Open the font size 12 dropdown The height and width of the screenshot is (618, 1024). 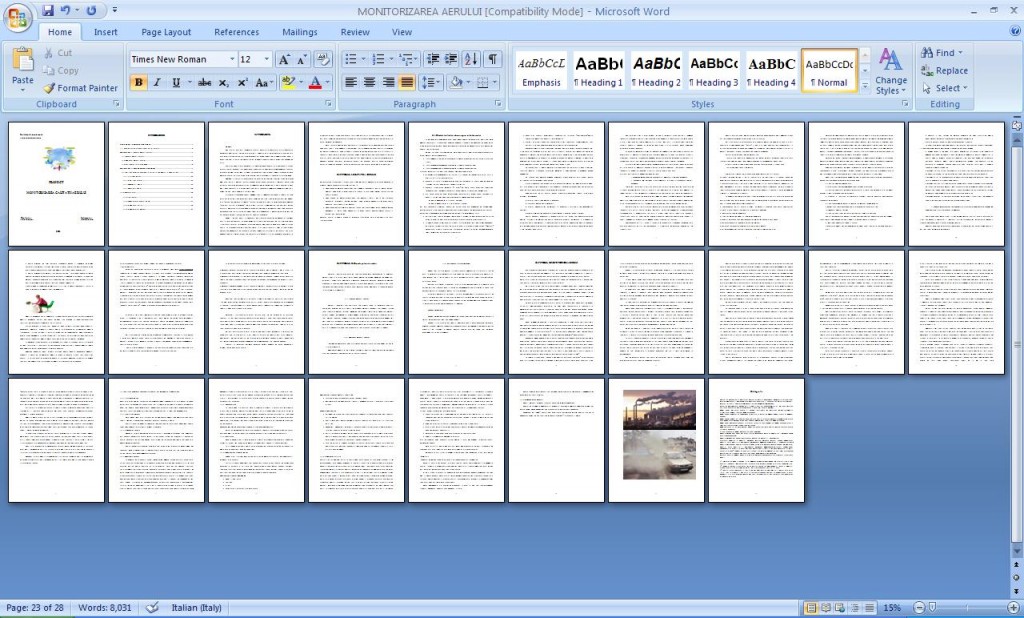pyautogui.click(x=266, y=59)
